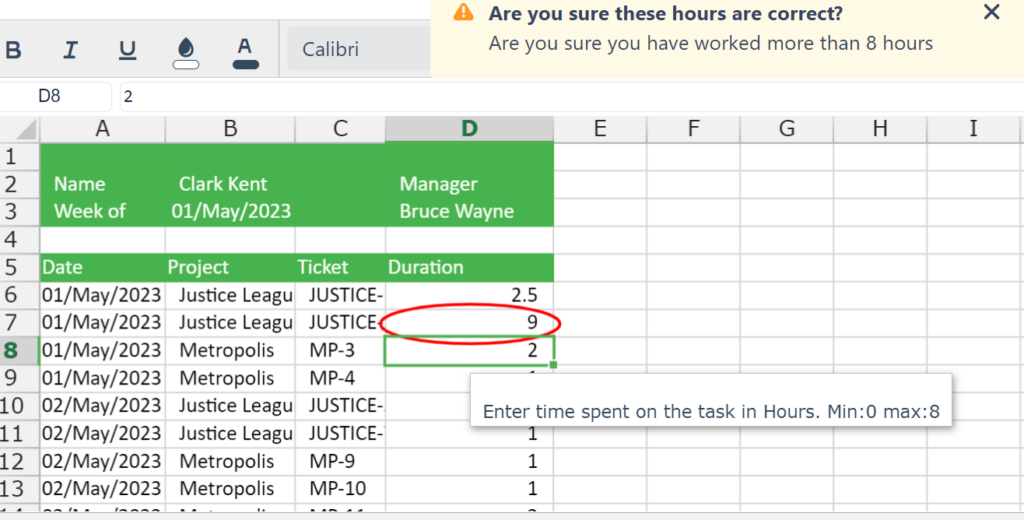Select column F header
1024x520 pixels.
694,129
